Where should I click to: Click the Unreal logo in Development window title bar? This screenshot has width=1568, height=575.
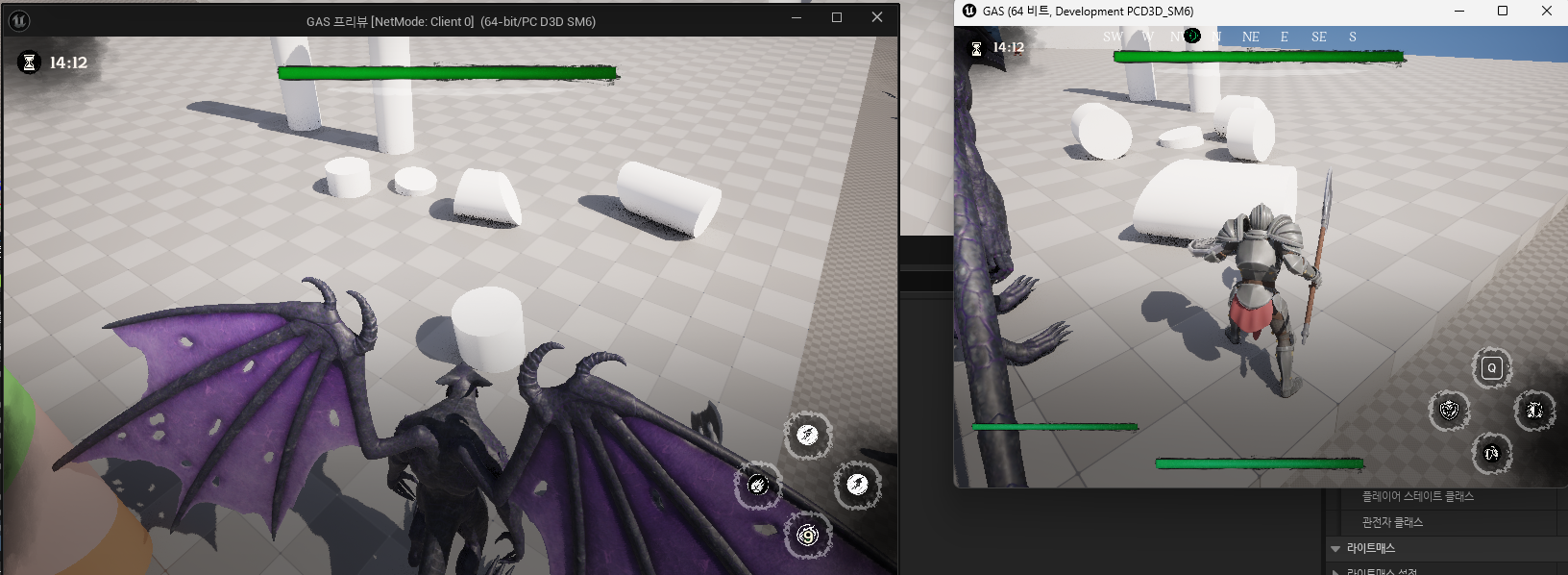(x=969, y=12)
